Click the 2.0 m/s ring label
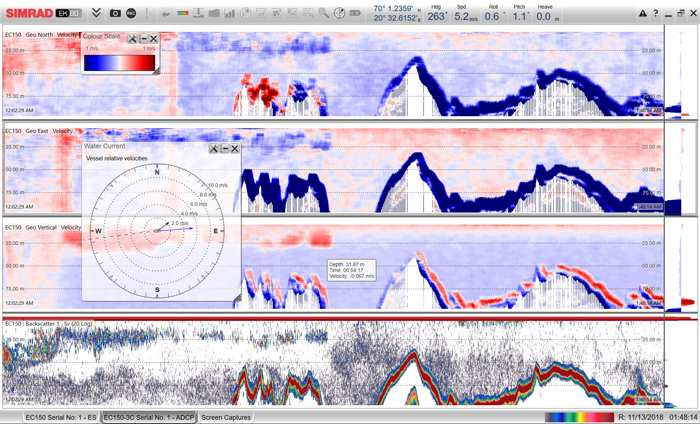The image size is (700, 424). (180, 223)
